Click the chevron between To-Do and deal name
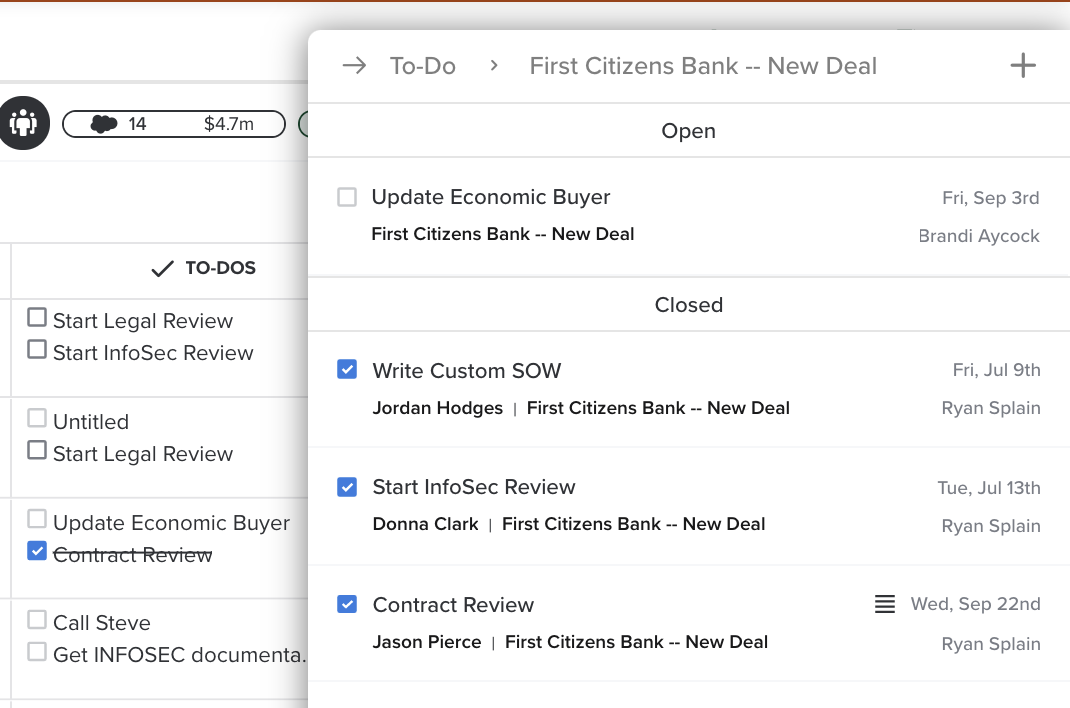1070x708 pixels. 493,65
